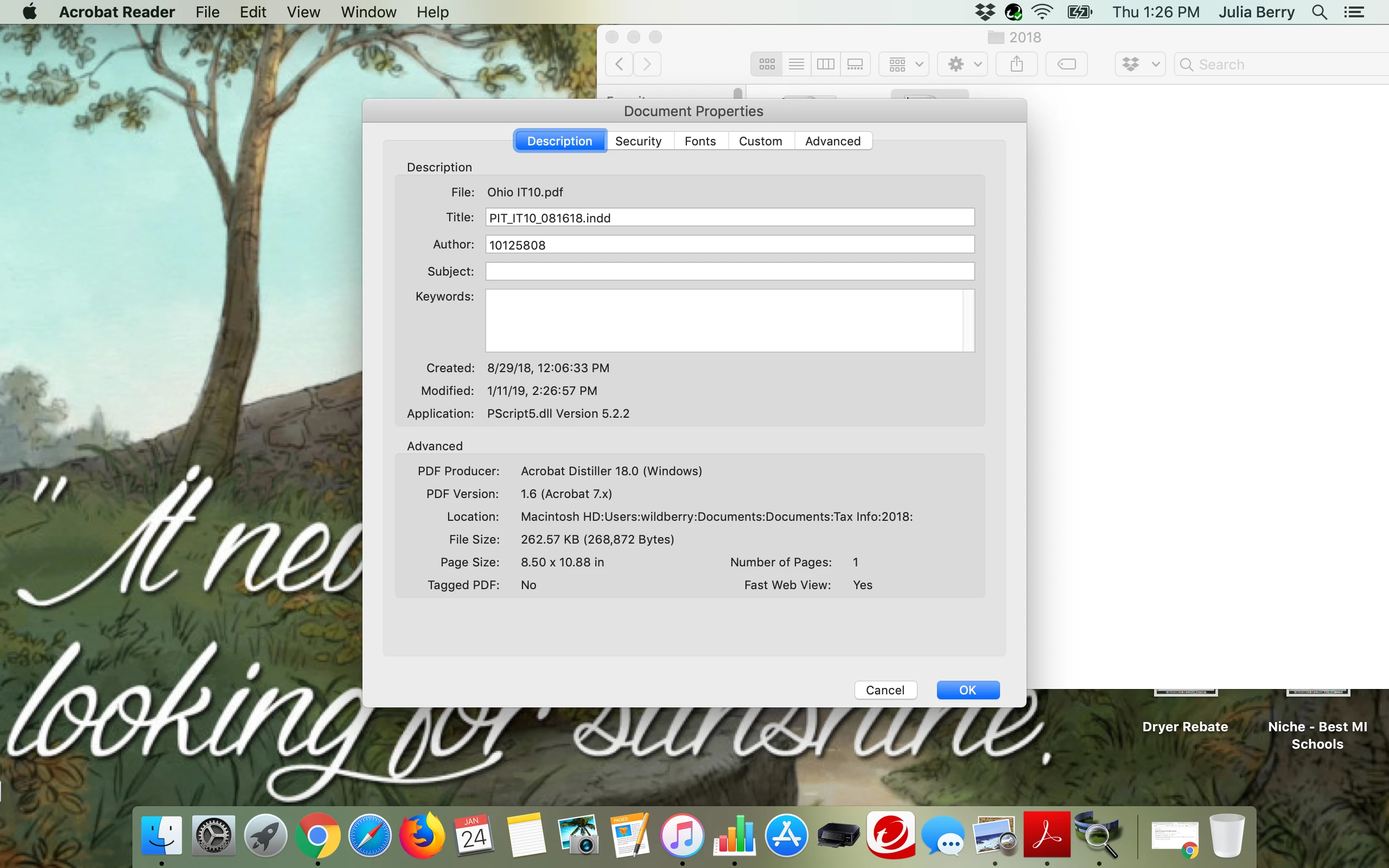1389x868 pixels.
Task: Click the Spotlight search magnifier in menu bar
Action: [x=1319, y=12]
